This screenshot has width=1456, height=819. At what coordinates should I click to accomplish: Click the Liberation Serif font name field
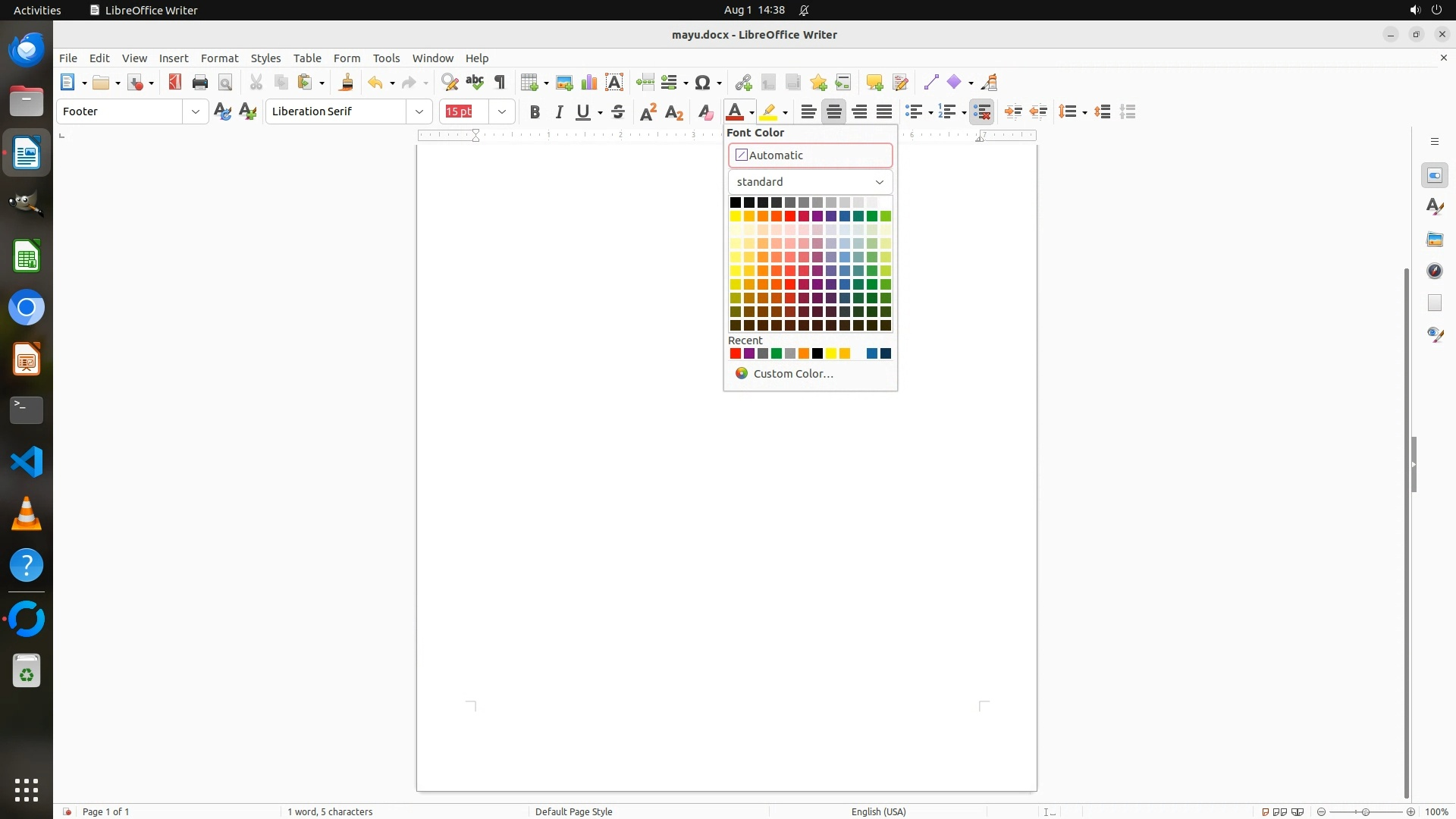pyautogui.click(x=336, y=111)
